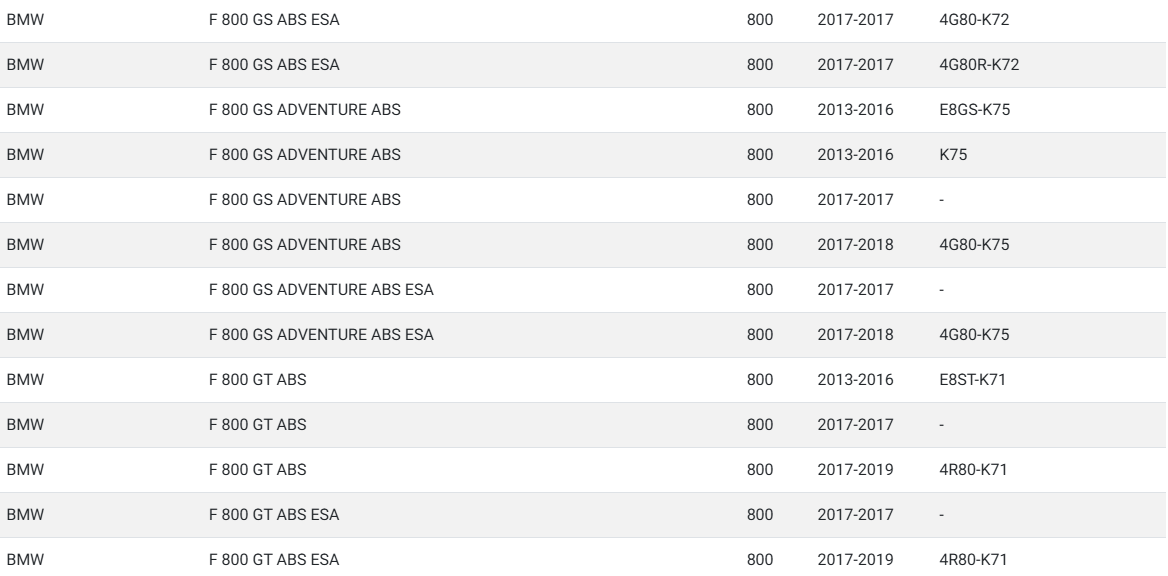1168x576 pixels.
Task: Click BMW make in the 4G80R-K72 row
Action: (x=25, y=65)
